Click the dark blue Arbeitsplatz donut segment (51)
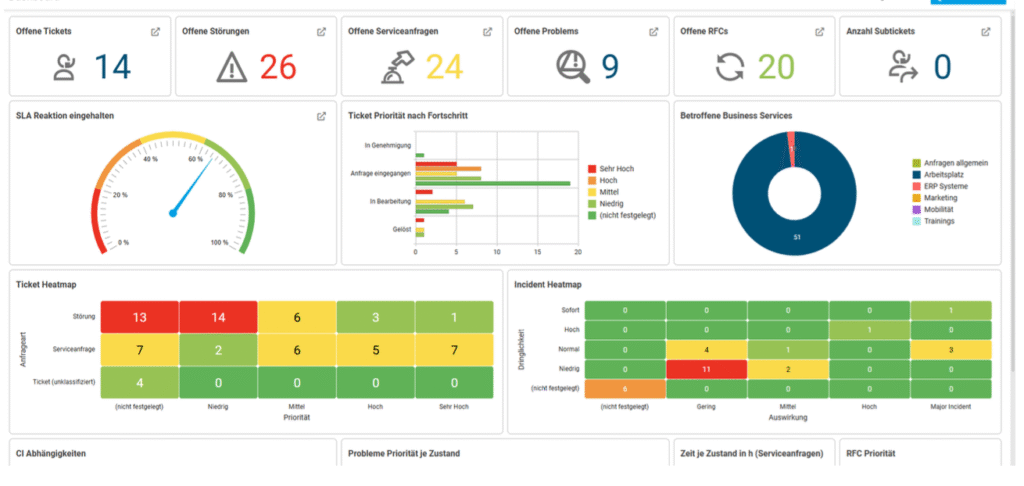 pos(796,237)
